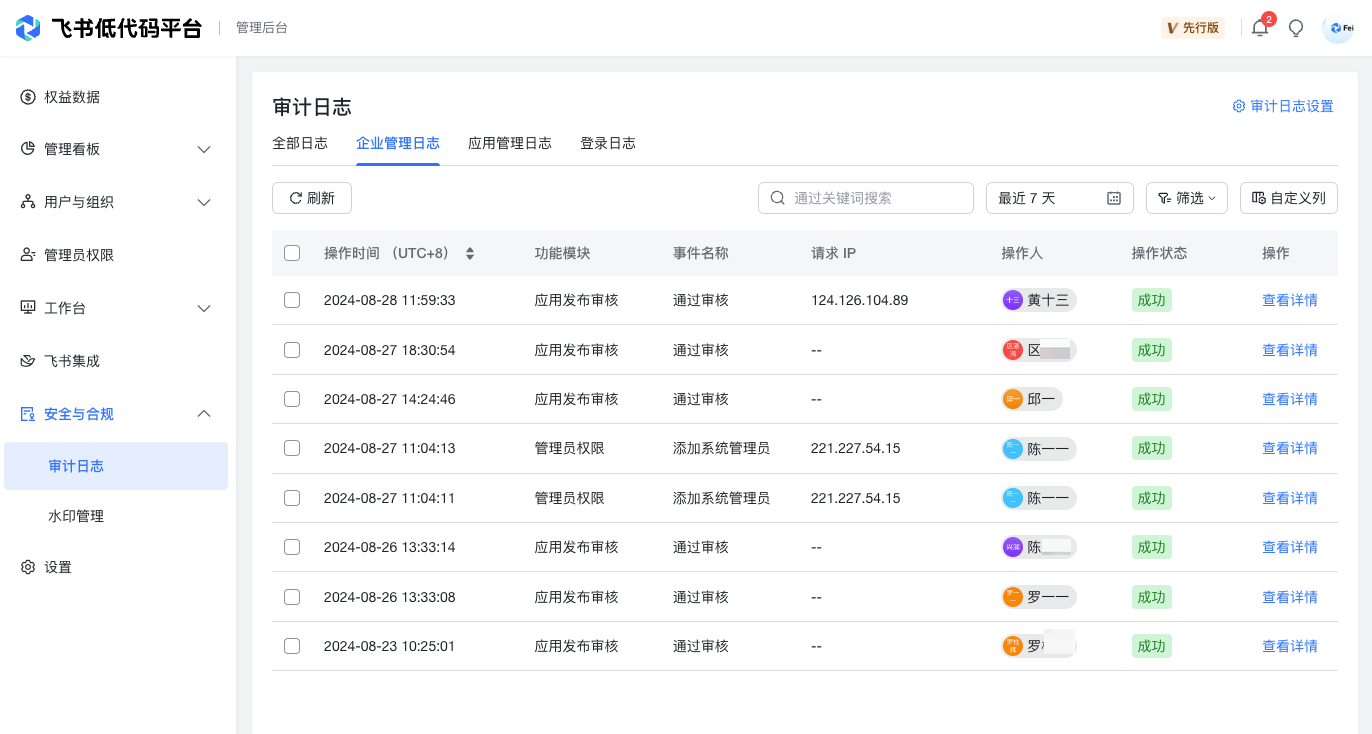Check the 2024-08-28 11:59:33 row
The height and width of the screenshot is (734, 1372).
coord(292,300)
